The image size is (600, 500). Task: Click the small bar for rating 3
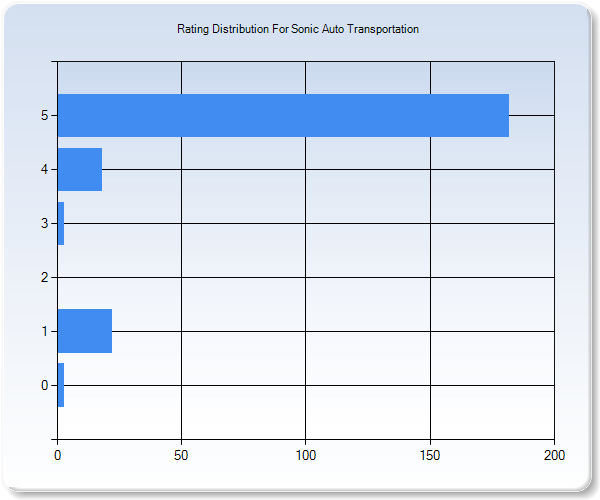pos(61,223)
